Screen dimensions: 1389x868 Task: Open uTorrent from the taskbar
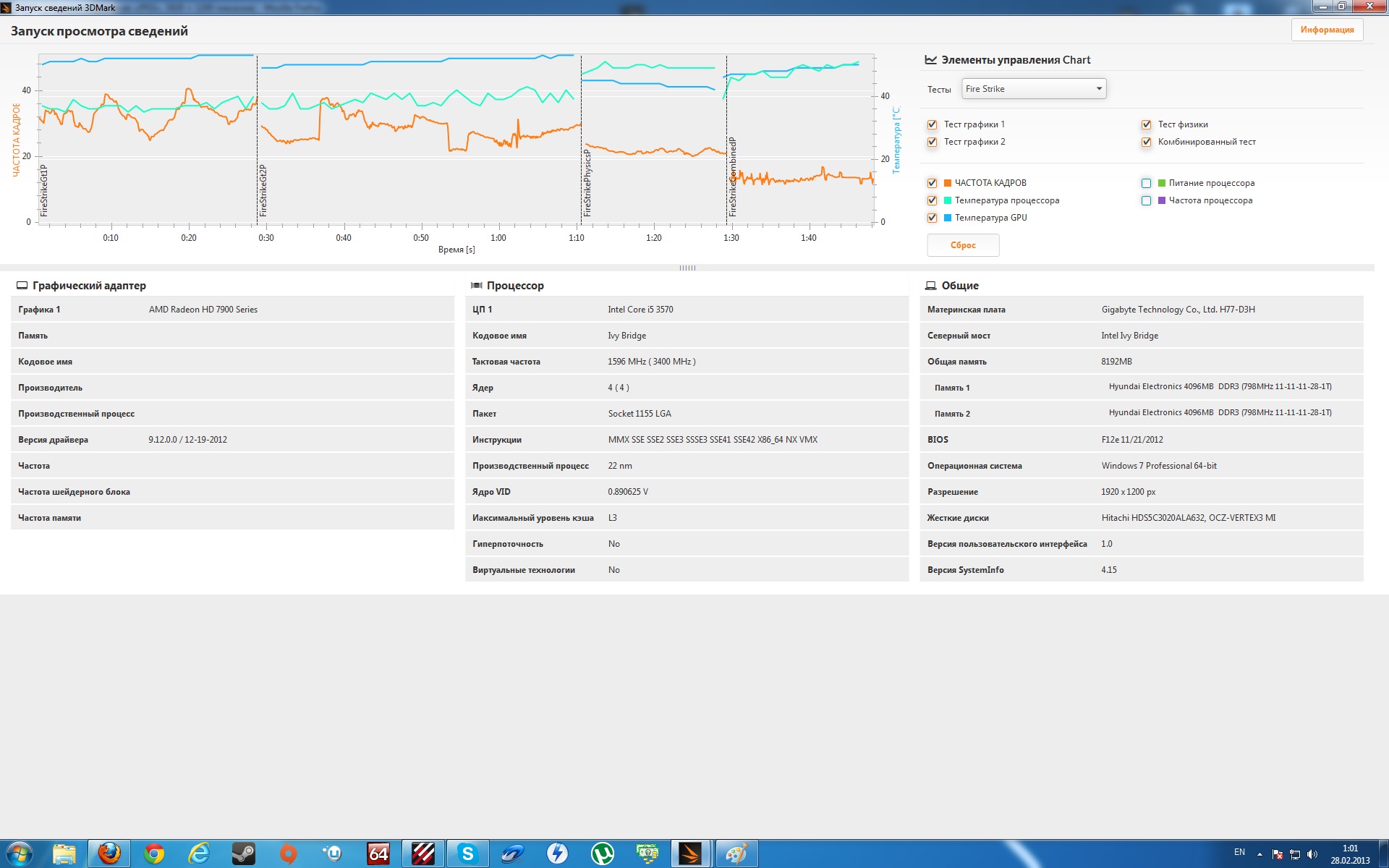click(x=602, y=854)
